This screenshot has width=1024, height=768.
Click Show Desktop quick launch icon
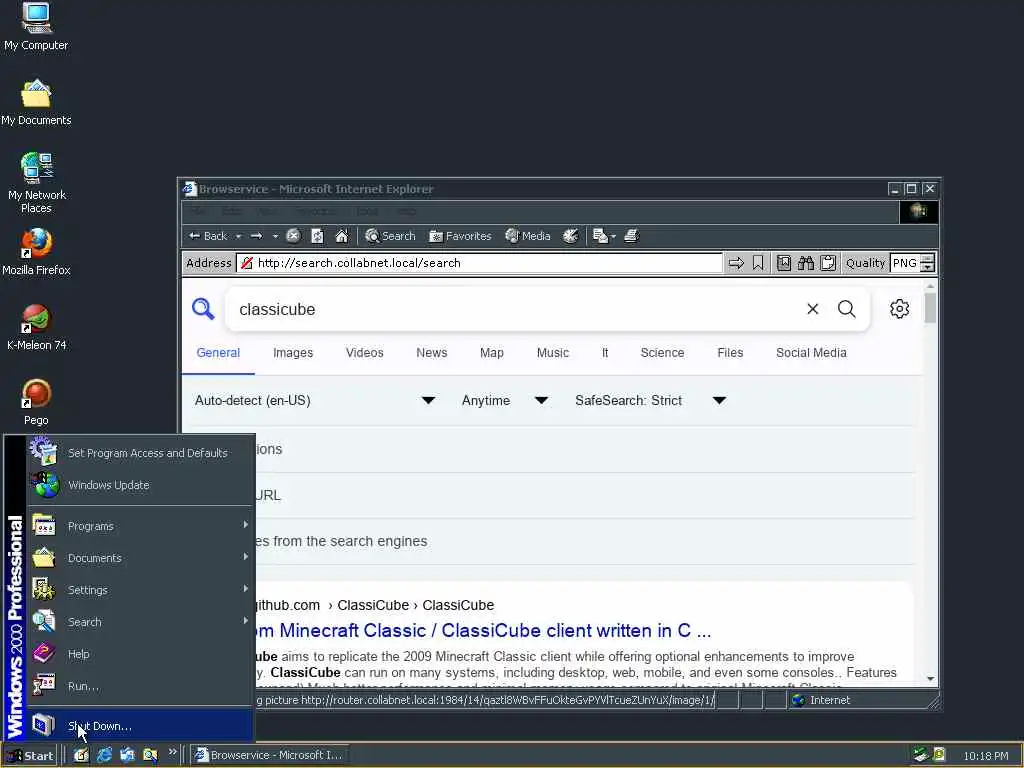click(x=81, y=755)
